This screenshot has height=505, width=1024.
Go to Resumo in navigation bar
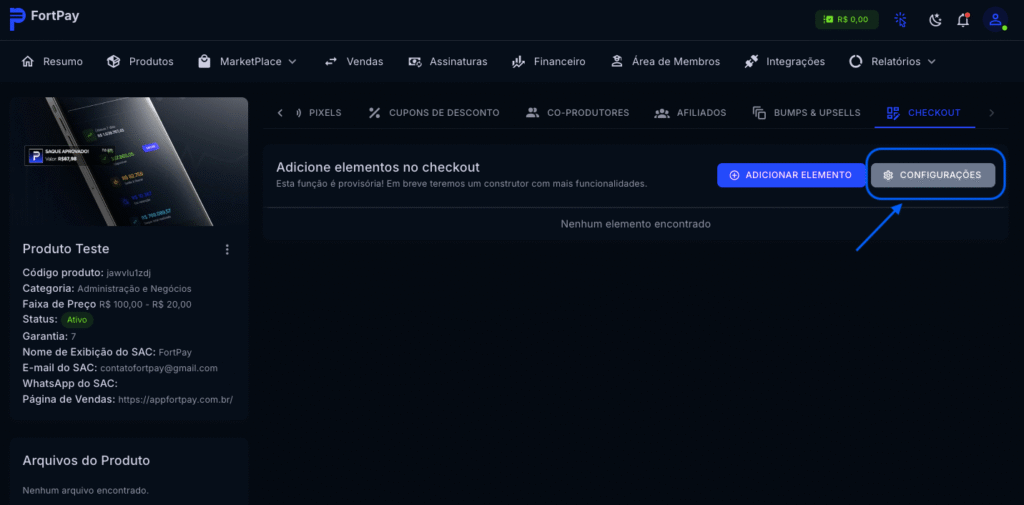(52, 61)
